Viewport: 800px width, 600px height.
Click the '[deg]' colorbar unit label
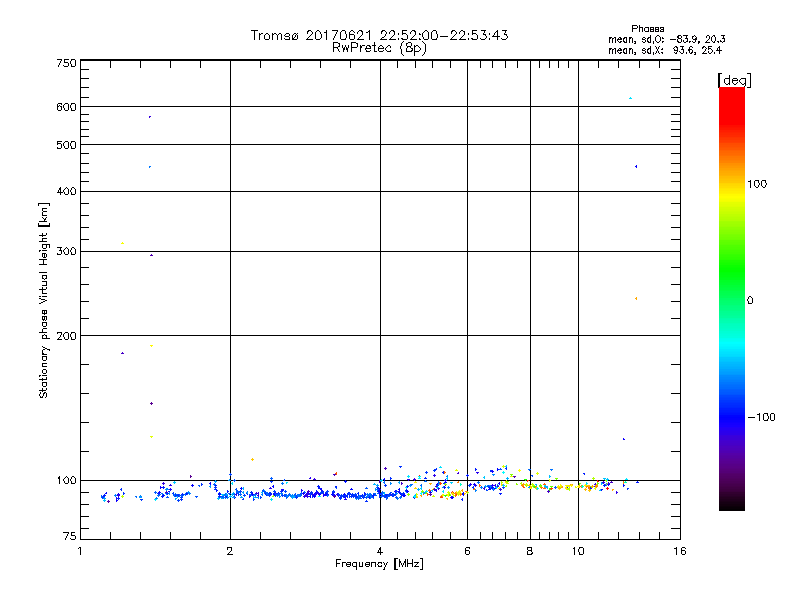click(734, 80)
